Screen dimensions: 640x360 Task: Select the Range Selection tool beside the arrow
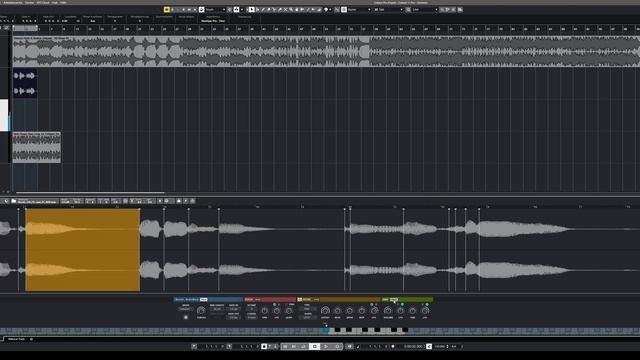click(257, 9)
